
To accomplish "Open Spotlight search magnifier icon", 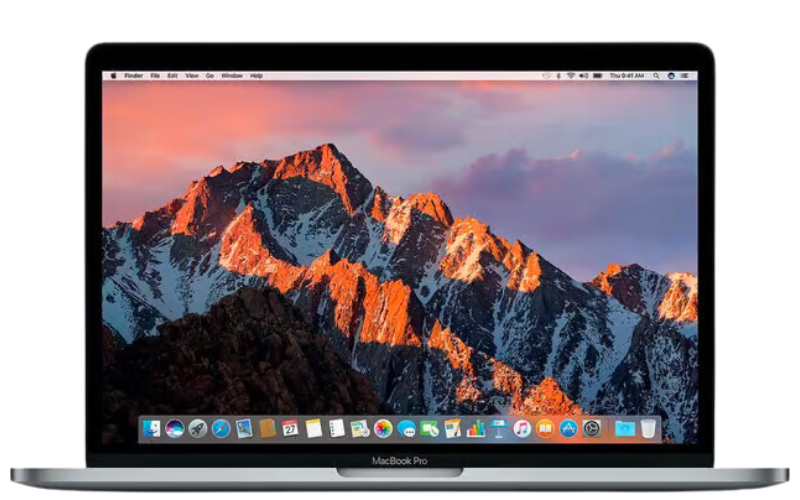I will tap(657, 76).
